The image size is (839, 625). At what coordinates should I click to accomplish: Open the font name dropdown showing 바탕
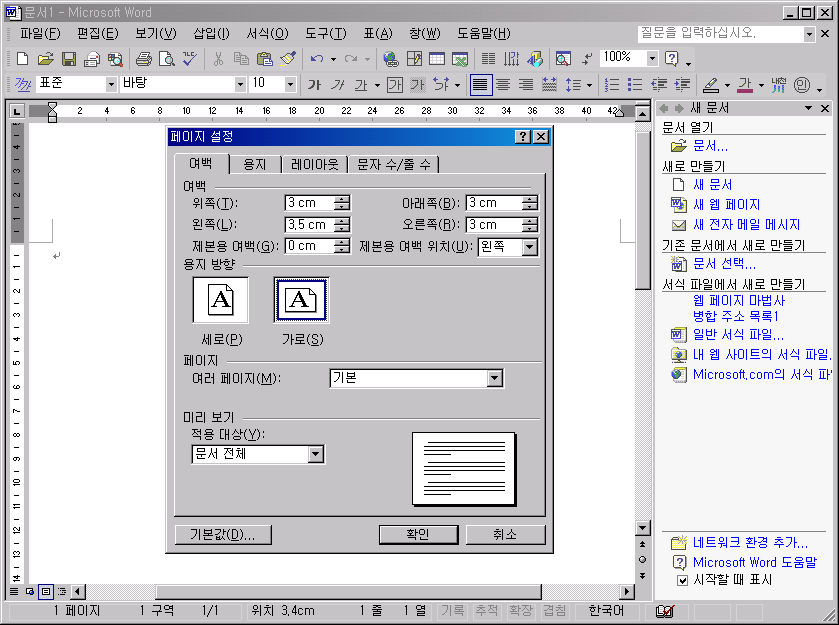(240, 84)
